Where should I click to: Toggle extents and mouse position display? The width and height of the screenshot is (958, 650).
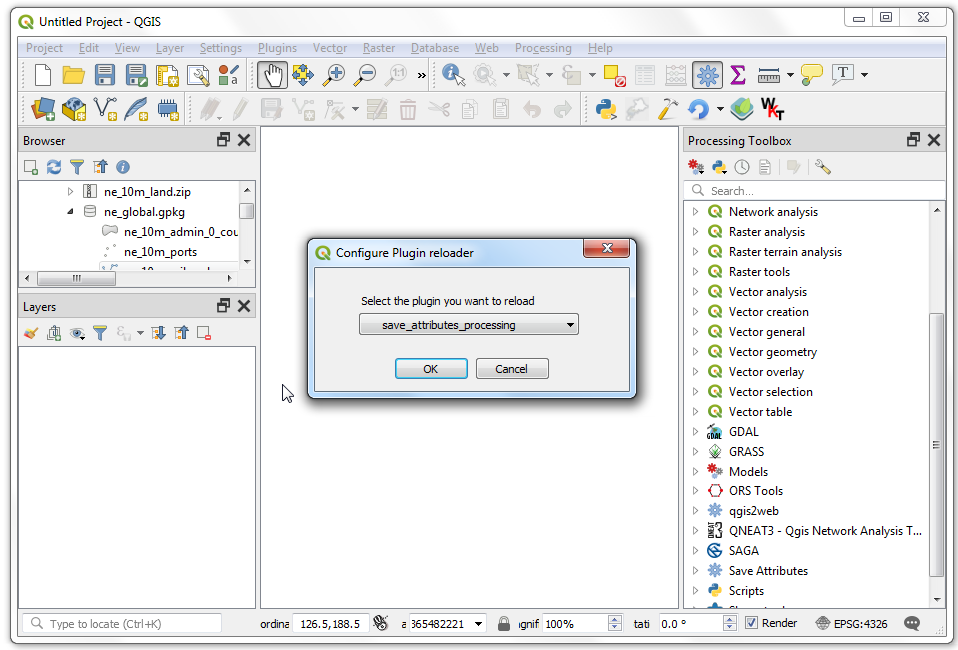pos(381,623)
